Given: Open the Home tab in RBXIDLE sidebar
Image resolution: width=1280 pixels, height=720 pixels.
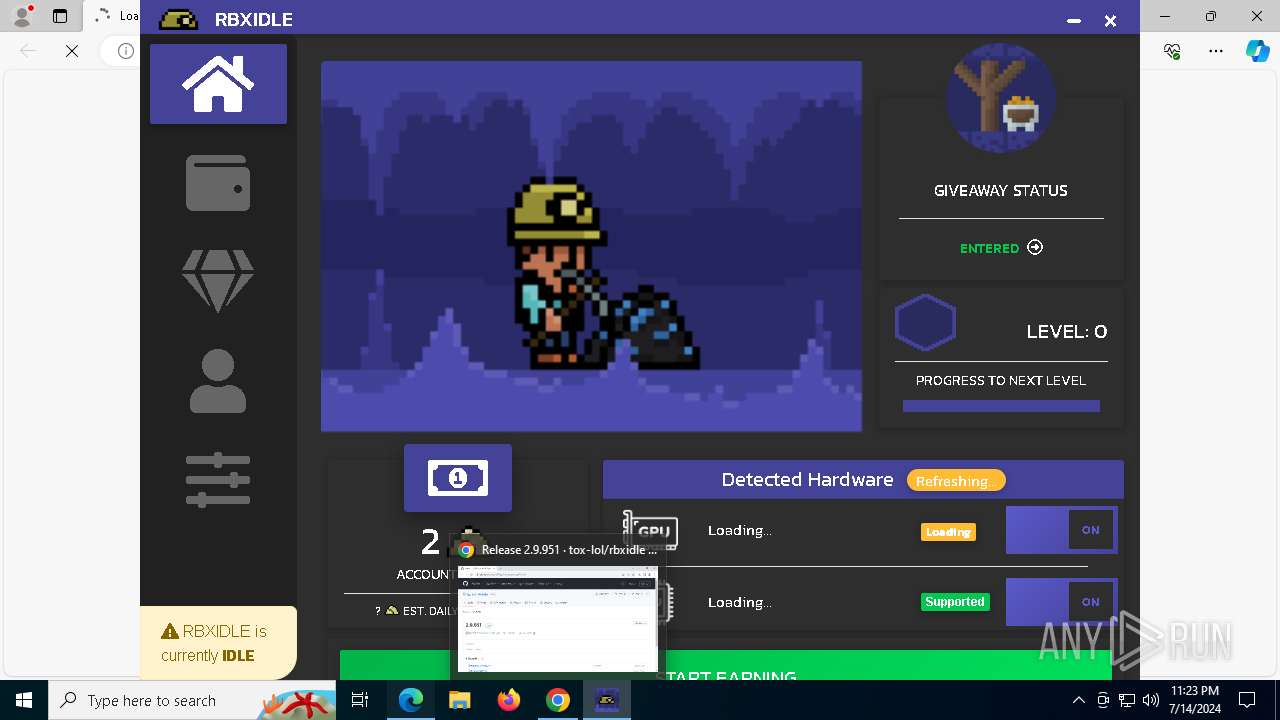Looking at the screenshot, I should 218,84.
